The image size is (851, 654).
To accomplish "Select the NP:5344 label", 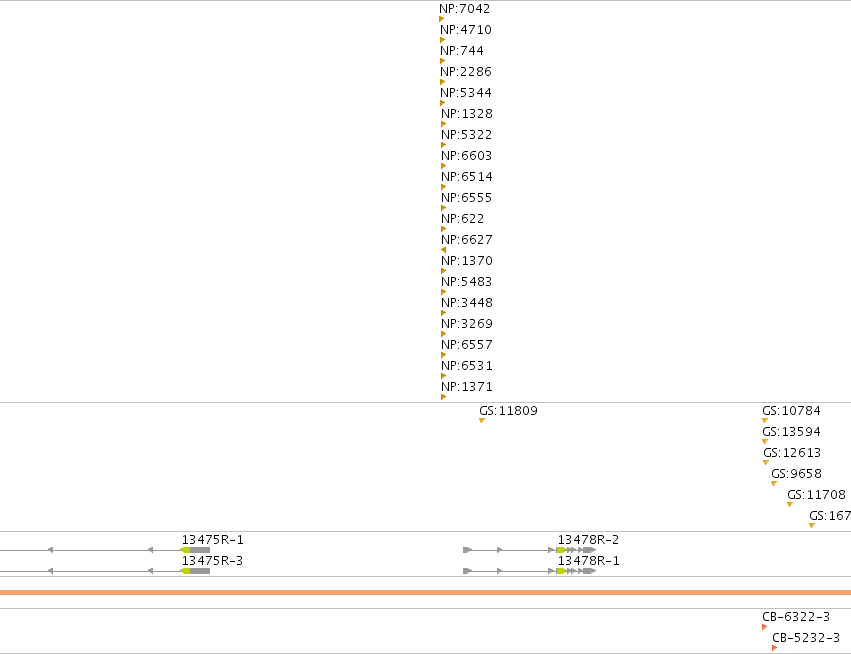I will (466, 93).
